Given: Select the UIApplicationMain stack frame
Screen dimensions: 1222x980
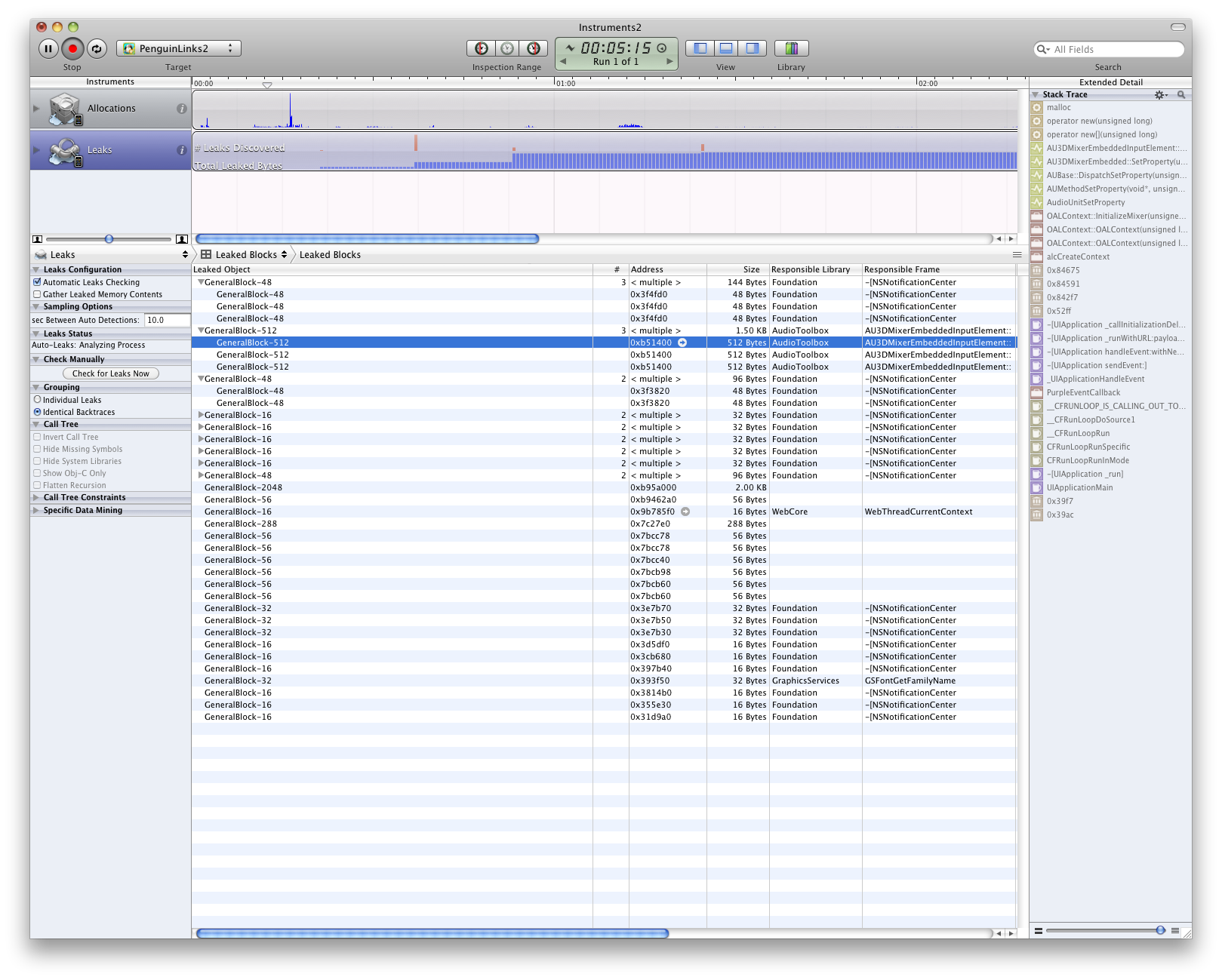Looking at the screenshot, I should click(1110, 487).
